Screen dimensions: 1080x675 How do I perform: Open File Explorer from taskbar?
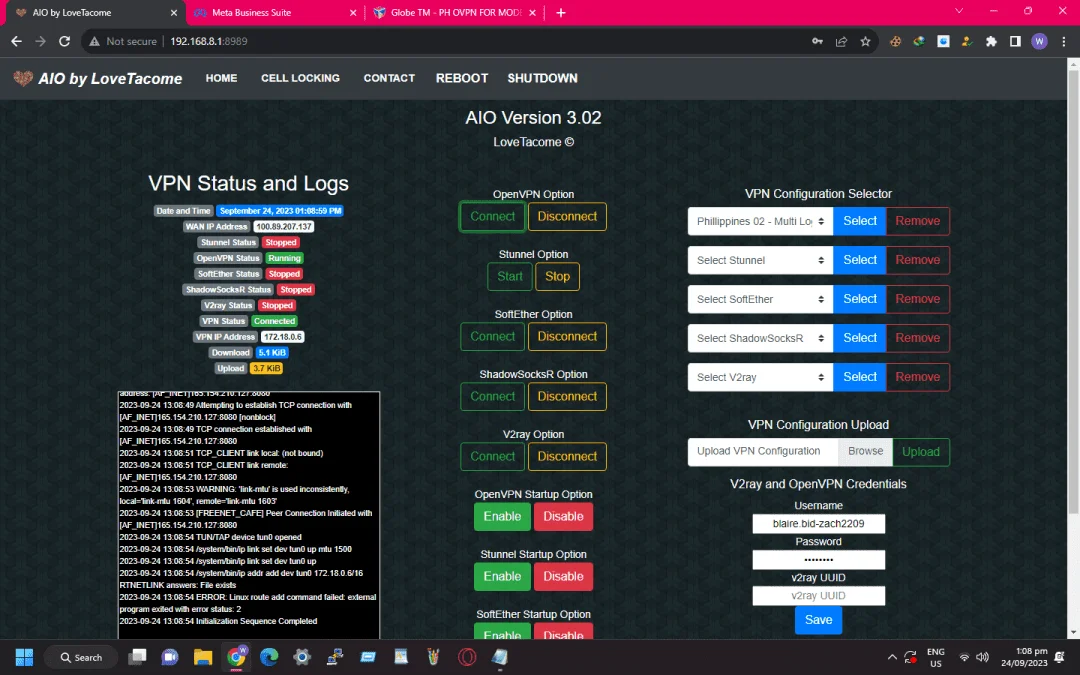tap(202, 657)
